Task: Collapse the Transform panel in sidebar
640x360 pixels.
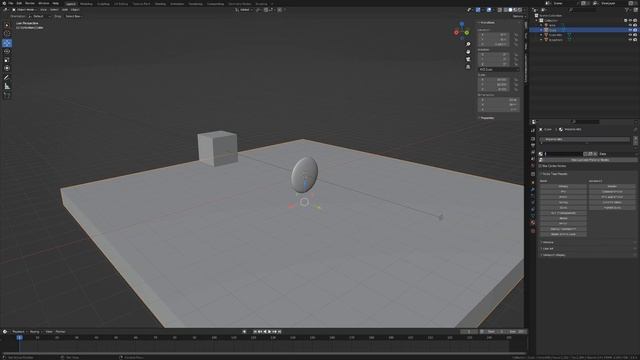Action: (x=487, y=23)
